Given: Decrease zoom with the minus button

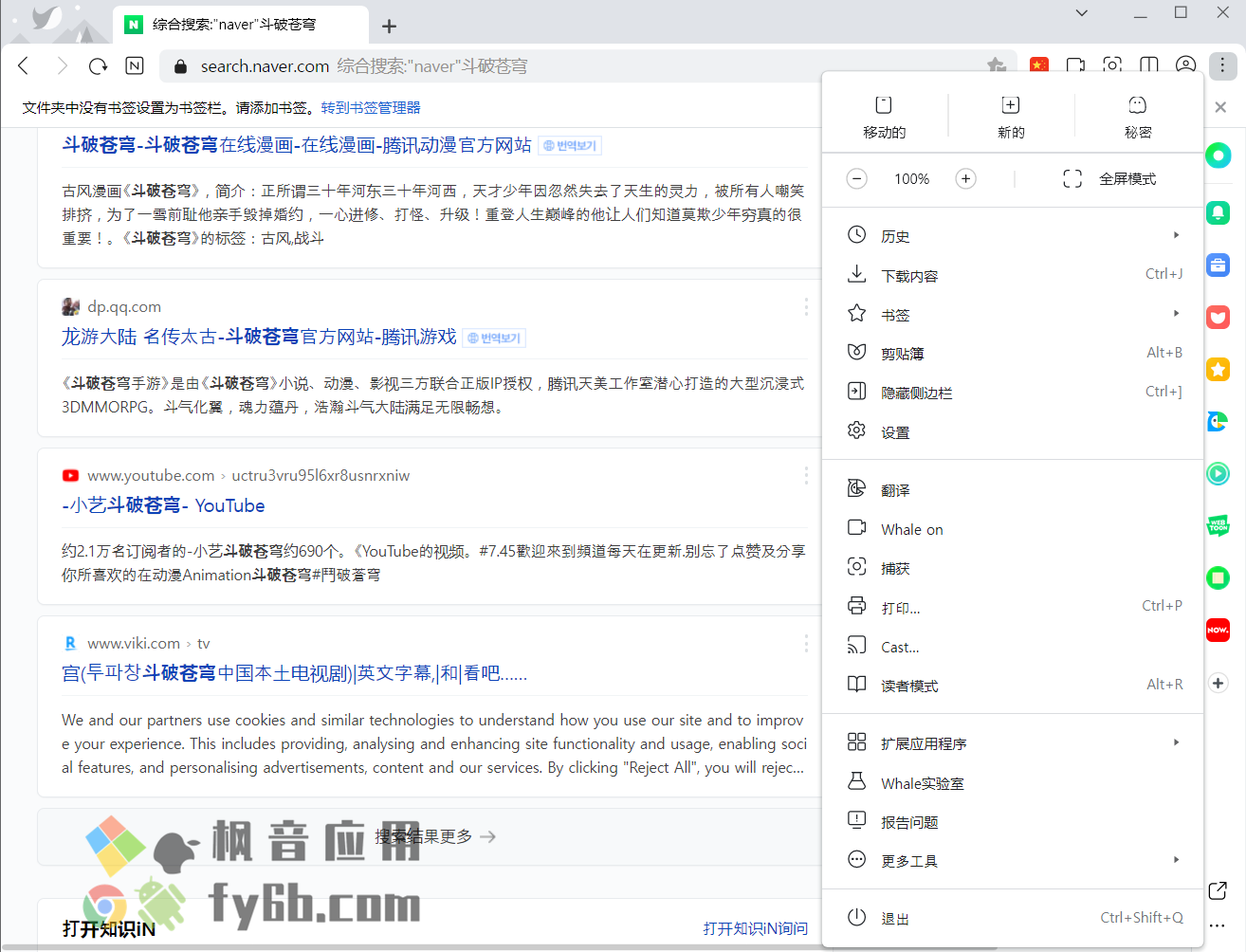Looking at the screenshot, I should (x=856, y=178).
